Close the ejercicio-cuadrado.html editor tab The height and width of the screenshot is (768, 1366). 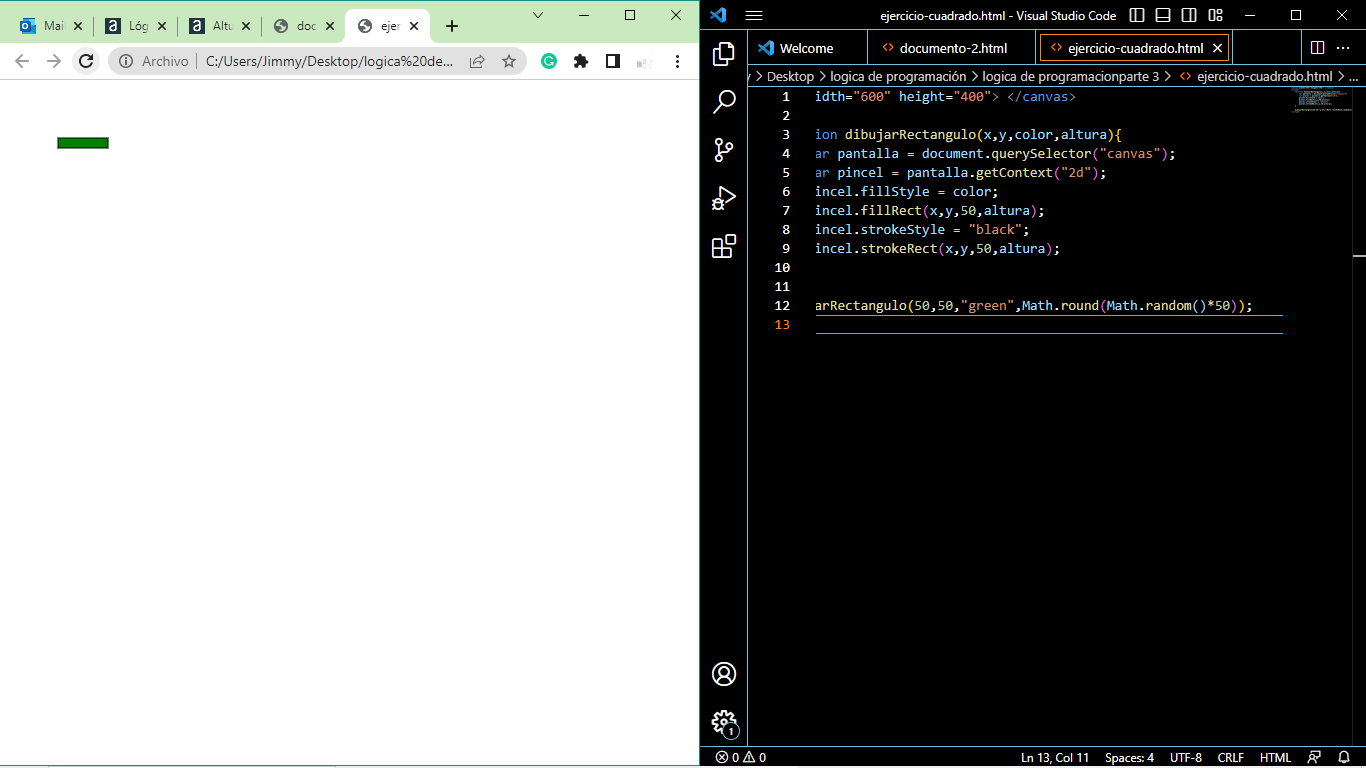point(1217,48)
